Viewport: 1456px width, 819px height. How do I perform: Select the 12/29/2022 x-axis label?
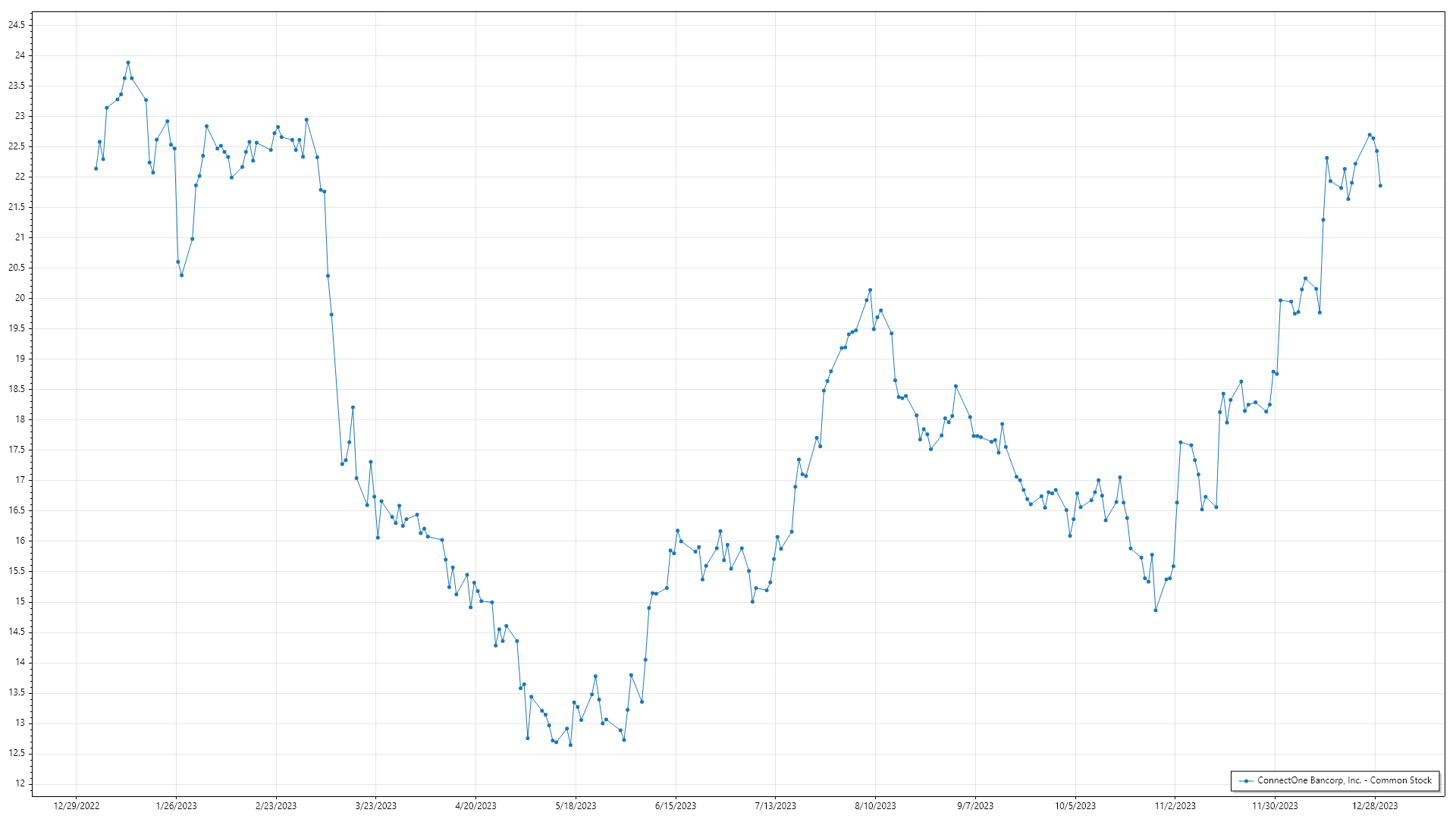[77, 806]
